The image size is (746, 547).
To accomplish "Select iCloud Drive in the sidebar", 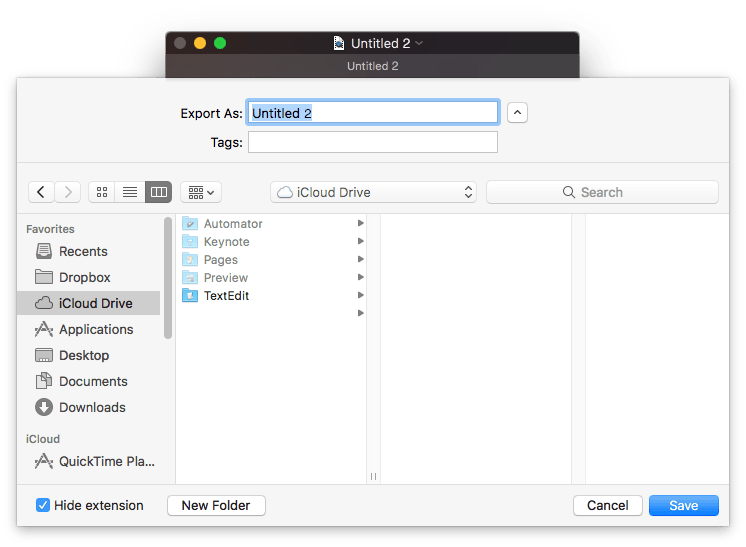I will [88, 303].
